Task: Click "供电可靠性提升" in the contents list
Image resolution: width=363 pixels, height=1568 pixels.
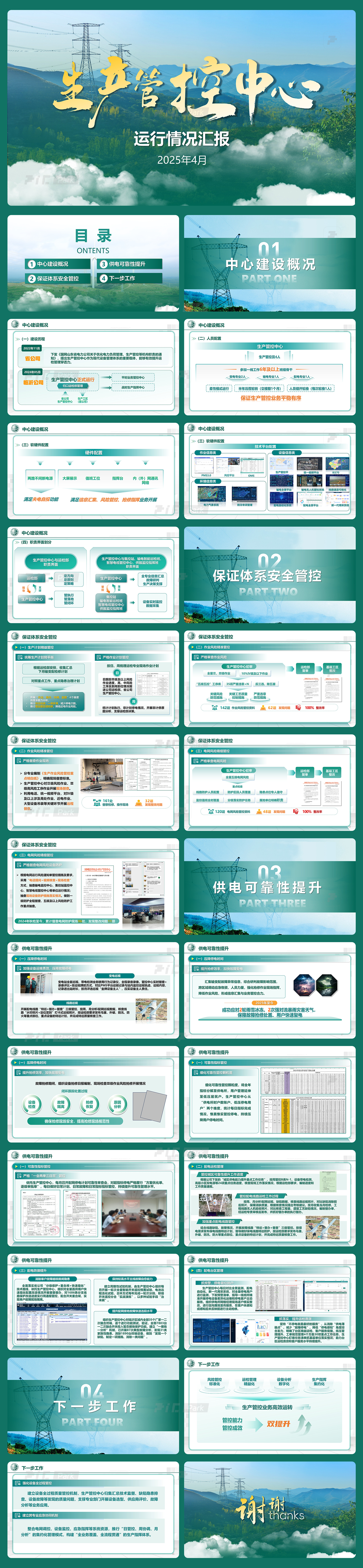Action: [127, 264]
